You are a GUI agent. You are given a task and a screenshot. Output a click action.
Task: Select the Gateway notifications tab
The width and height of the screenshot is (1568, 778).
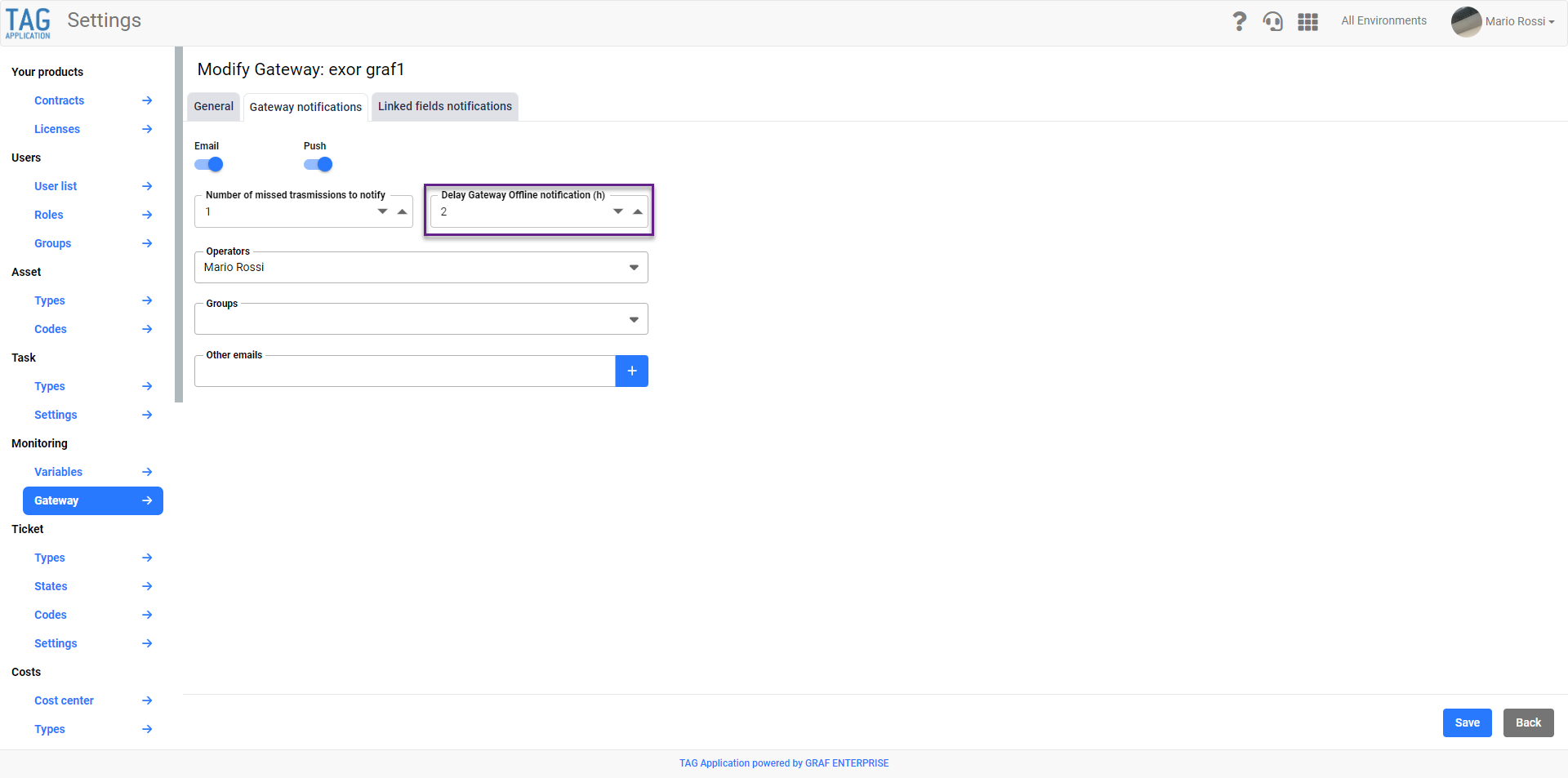[x=305, y=107]
